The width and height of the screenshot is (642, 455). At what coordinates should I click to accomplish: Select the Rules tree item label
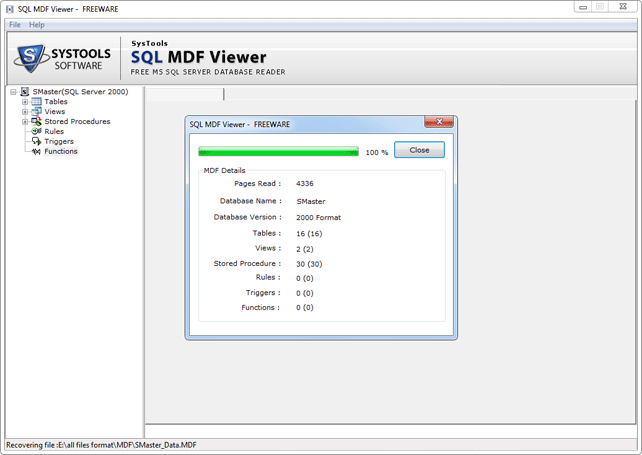click(x=54, y=131)
